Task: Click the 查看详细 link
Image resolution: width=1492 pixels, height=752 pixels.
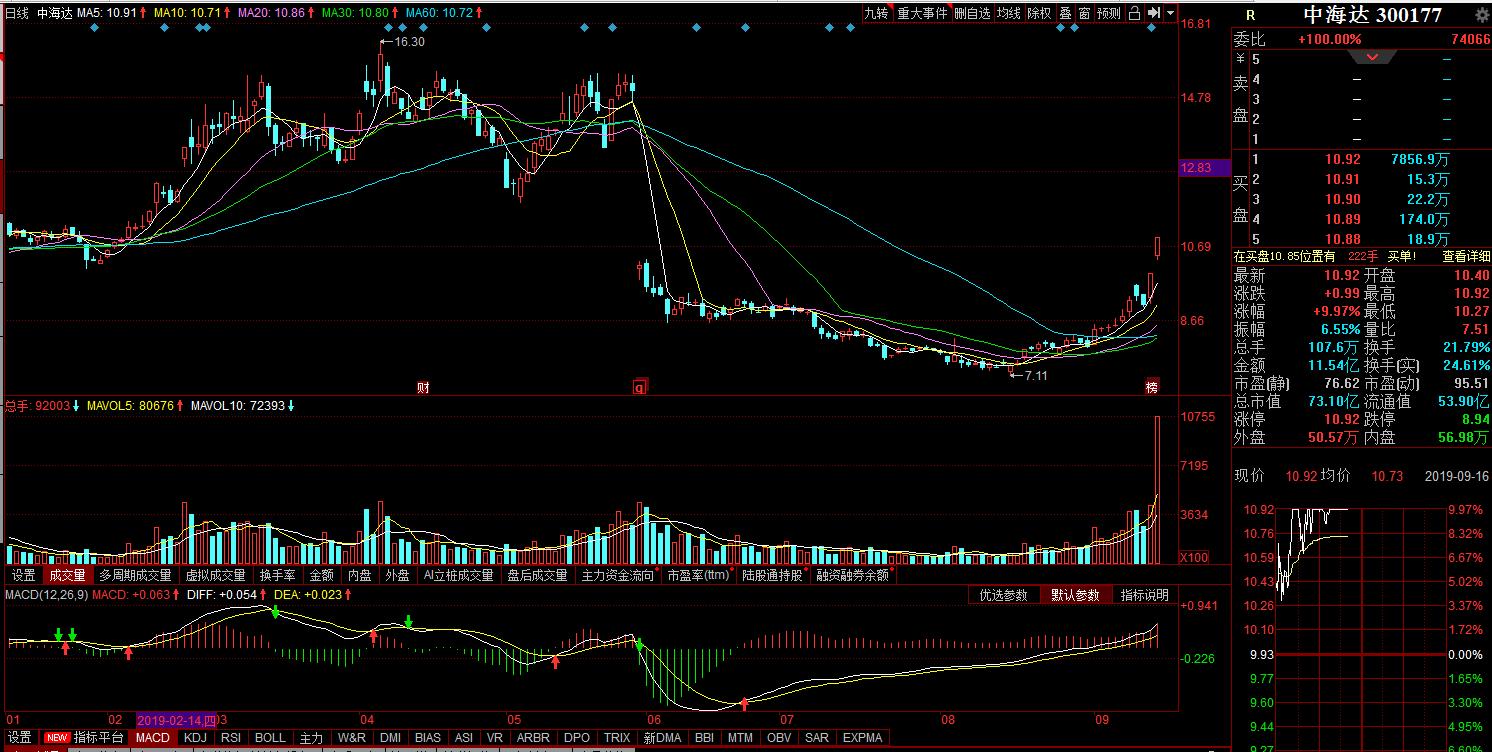Action: click(1466, 256)
